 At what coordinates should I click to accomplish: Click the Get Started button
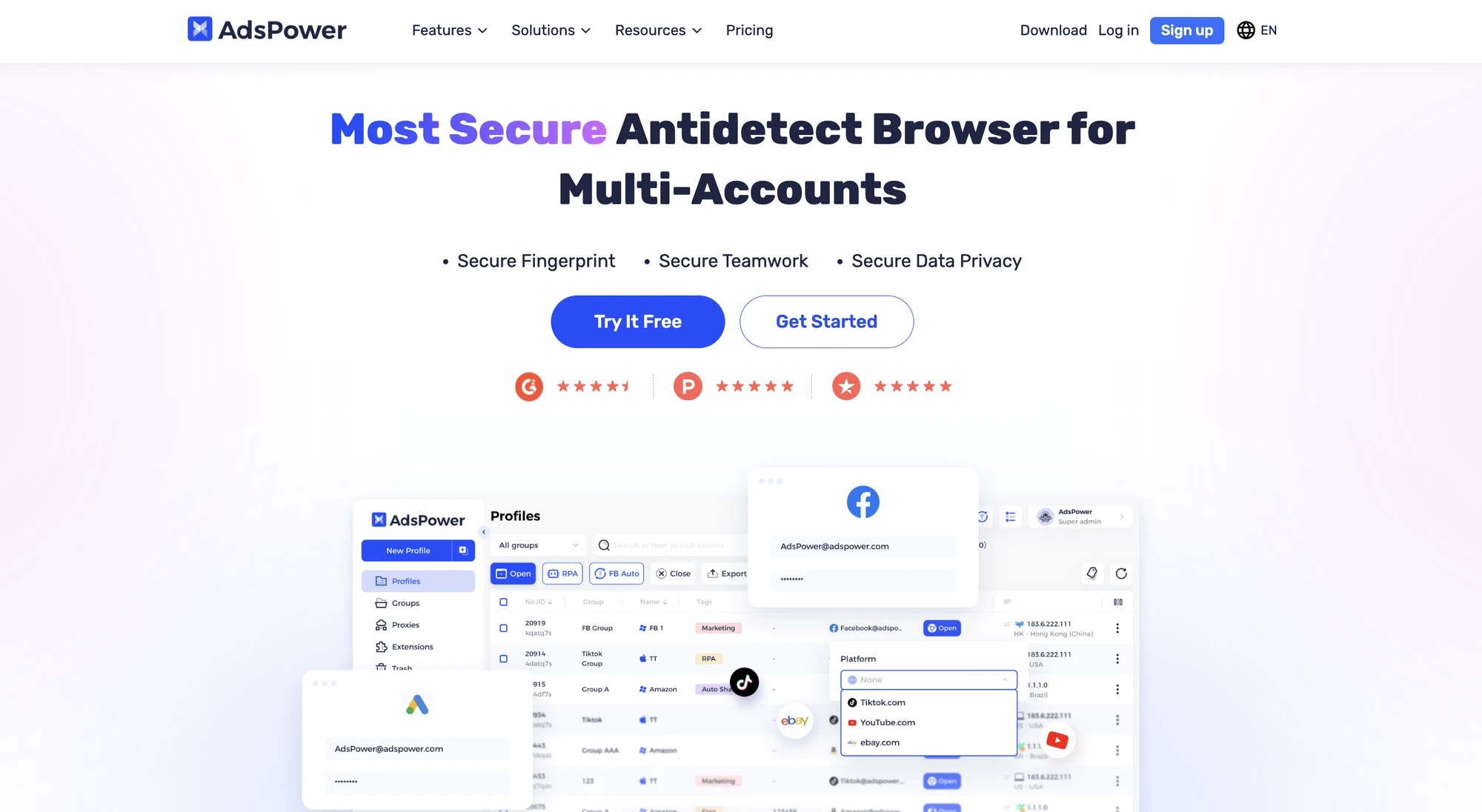tap(826, 321)
